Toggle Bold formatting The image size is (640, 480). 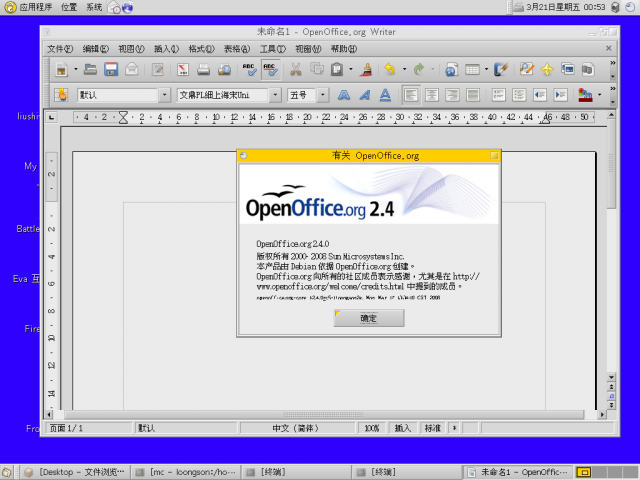tap(344, 95)
